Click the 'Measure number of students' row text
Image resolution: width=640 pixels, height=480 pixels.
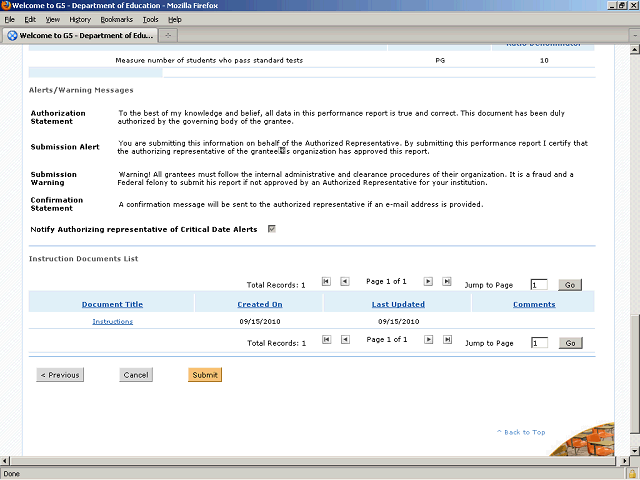point(209,60)
